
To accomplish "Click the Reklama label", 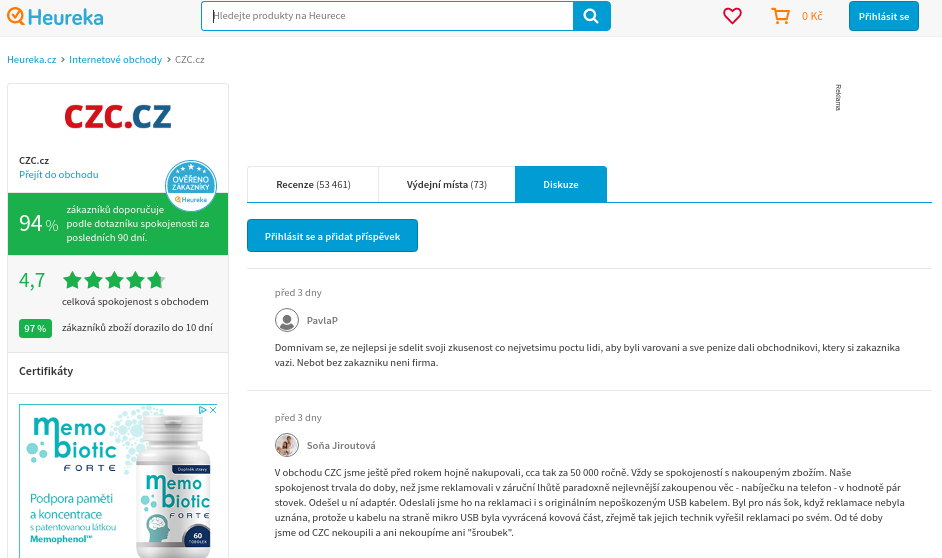I will tap(838, 97).
